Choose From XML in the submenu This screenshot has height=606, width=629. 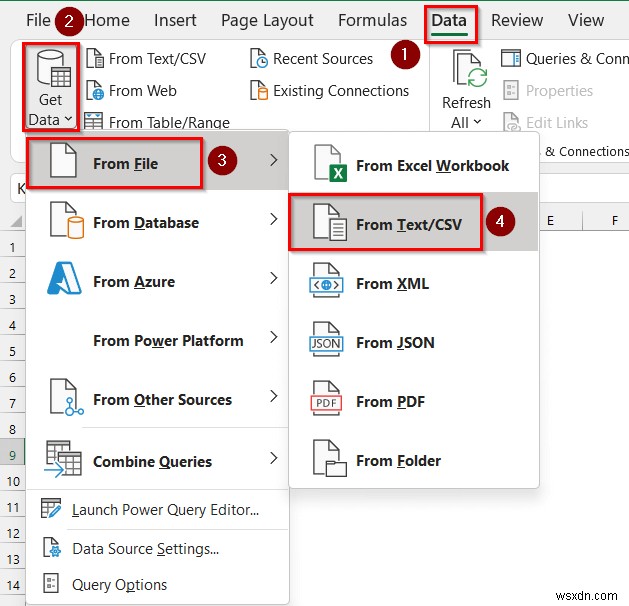(414, 282)
